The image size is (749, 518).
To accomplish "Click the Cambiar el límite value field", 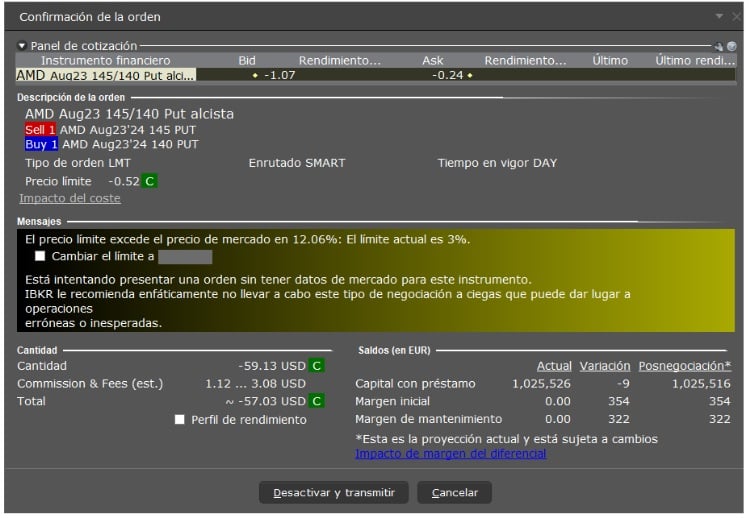I will point(185,257).
